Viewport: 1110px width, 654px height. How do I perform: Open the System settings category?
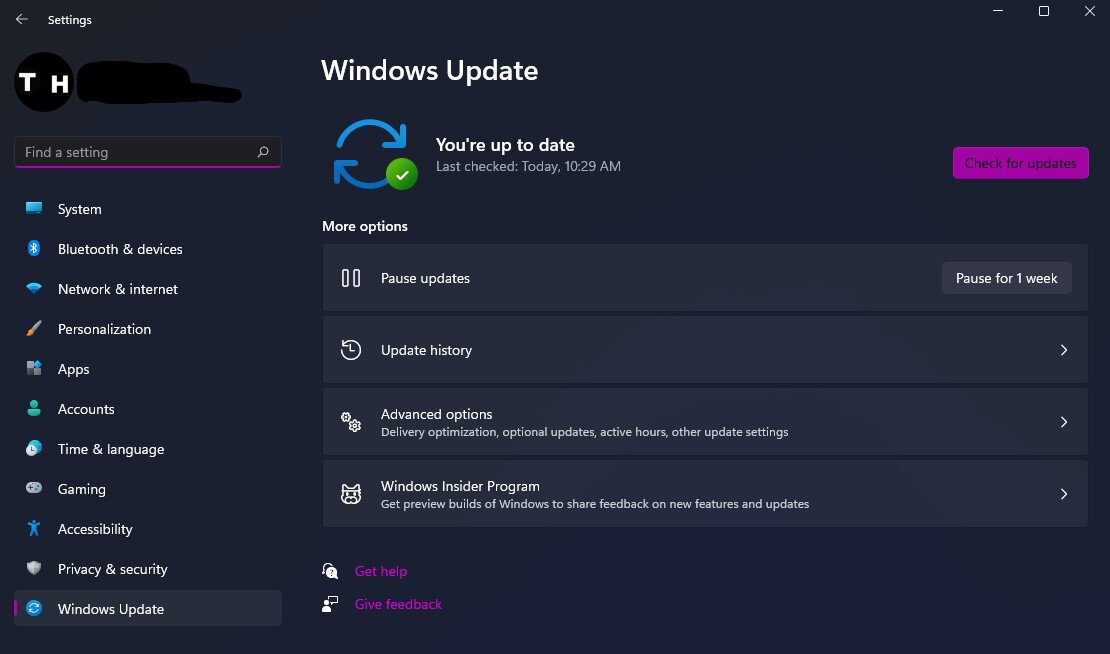pyautogui.click(x=148, y=209)
